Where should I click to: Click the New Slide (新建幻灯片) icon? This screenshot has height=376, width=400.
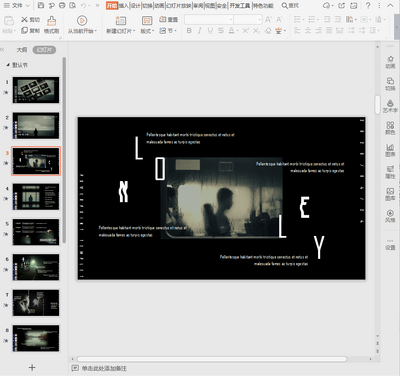point(120,21)
